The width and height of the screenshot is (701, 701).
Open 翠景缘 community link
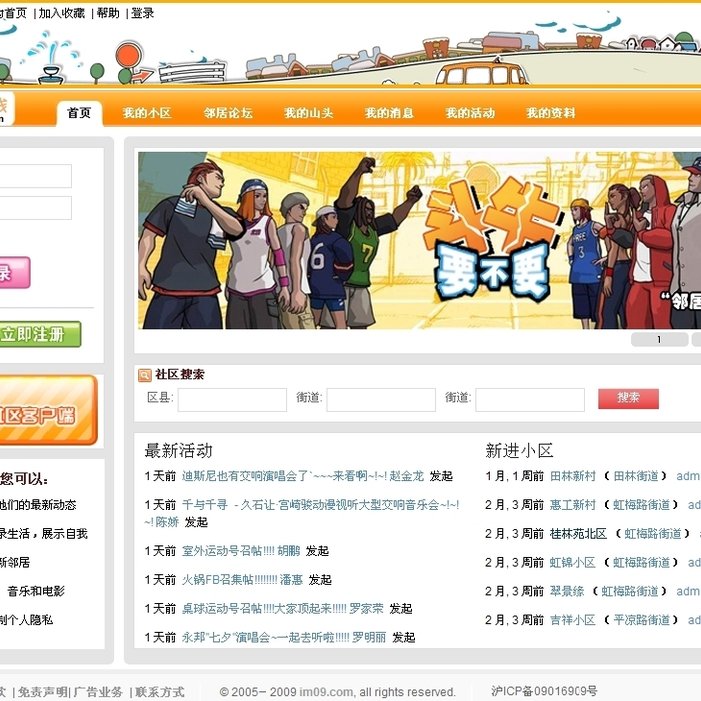point(567,591)
